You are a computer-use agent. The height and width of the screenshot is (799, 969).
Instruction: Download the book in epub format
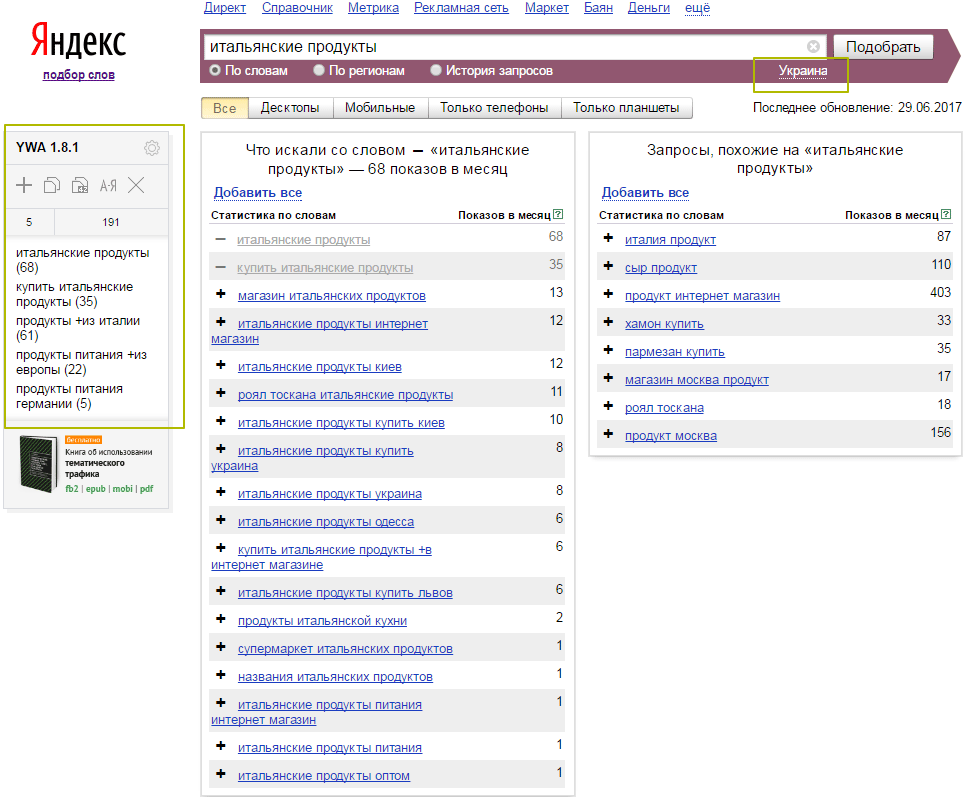(x=96, y=489)
